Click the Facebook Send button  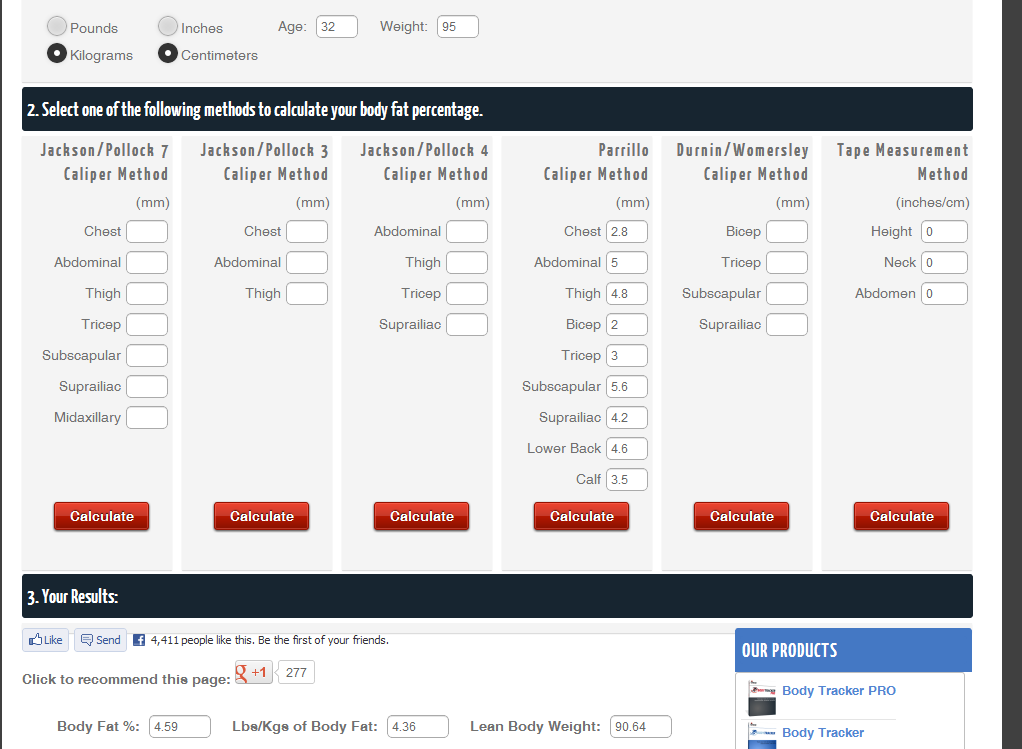pyautogui.click(x=100, y=640)
